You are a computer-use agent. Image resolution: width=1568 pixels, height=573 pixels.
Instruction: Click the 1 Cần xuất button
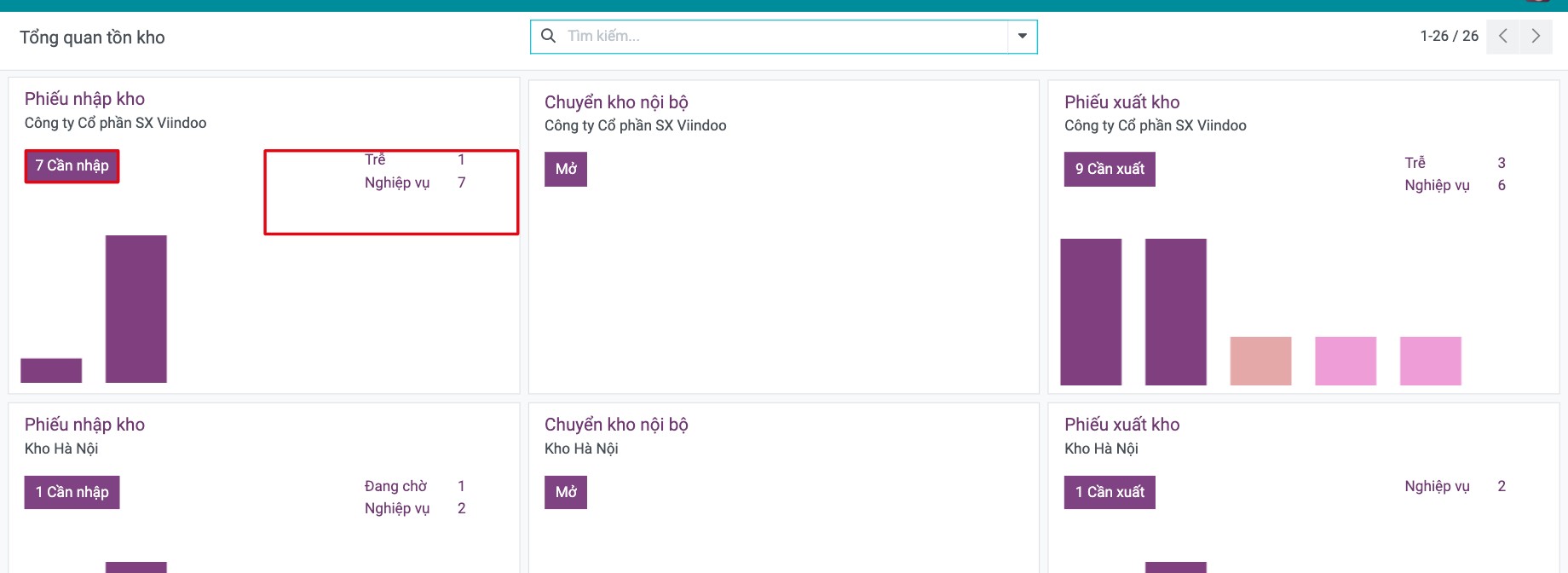point(1110,492)
